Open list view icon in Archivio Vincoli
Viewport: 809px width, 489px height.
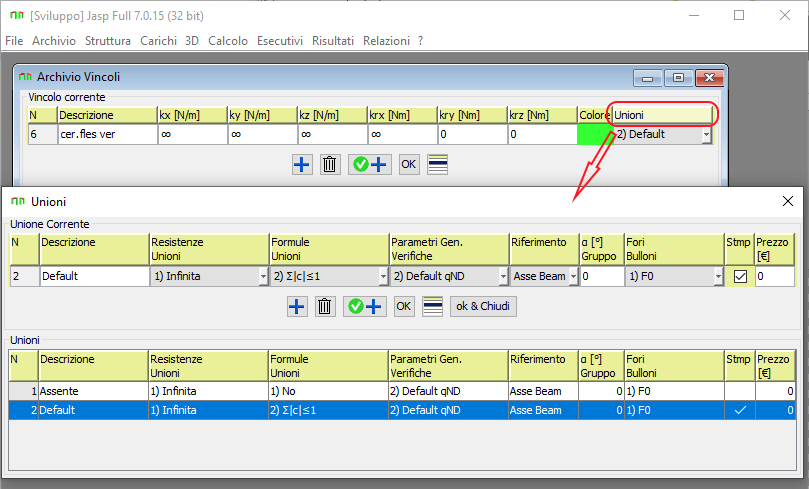click(x=438, y=165)
